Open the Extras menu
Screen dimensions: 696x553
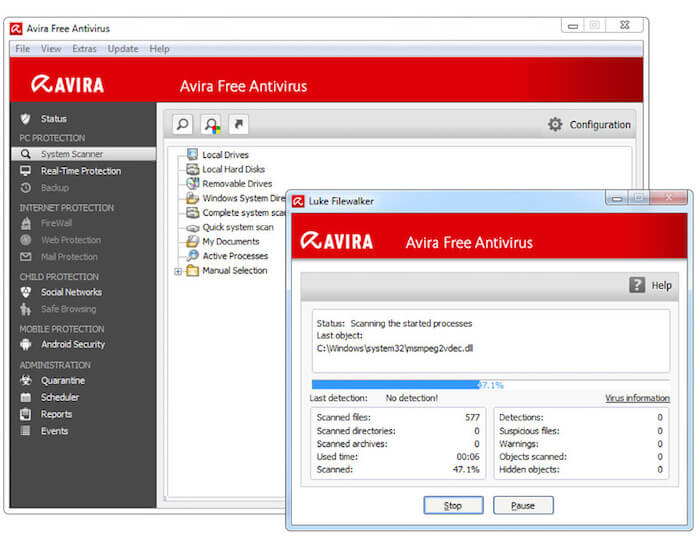pos(84,49)
